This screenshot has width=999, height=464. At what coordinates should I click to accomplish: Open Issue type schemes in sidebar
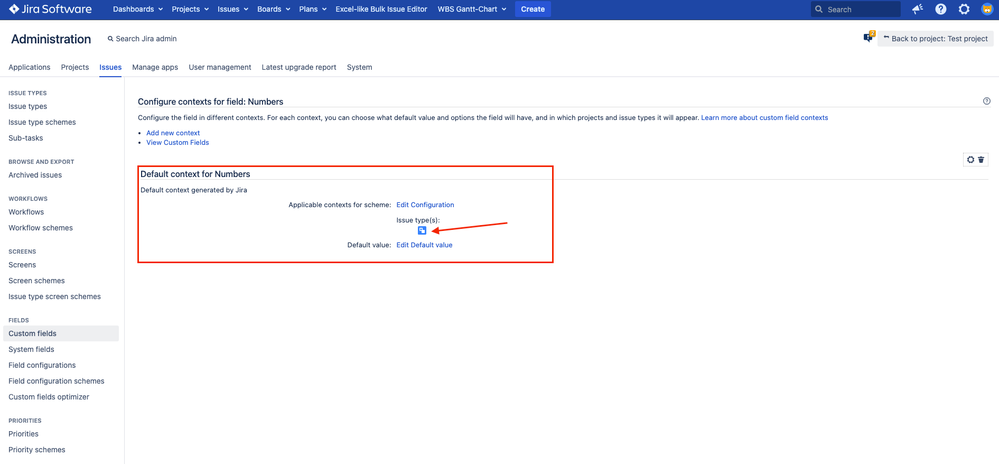(x=42, y=122)
